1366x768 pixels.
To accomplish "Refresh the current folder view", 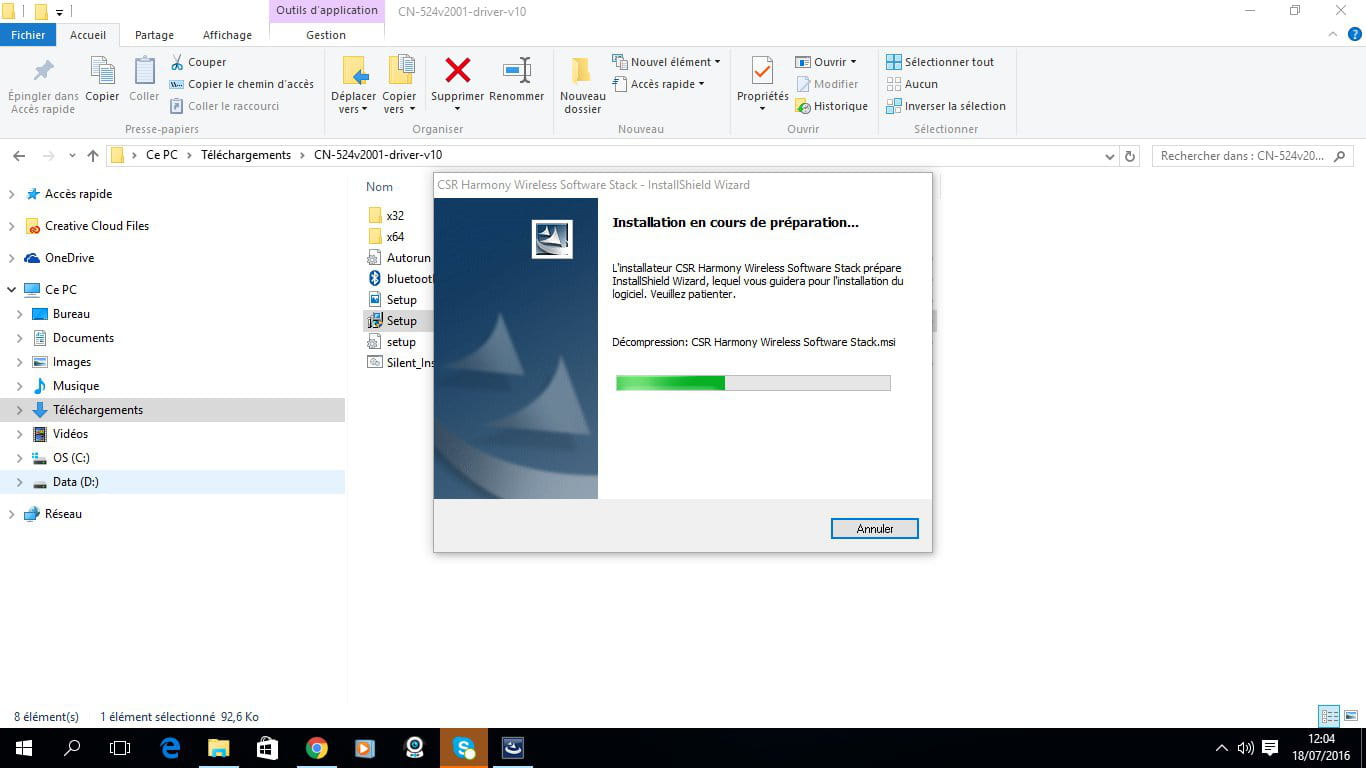I will tap(1130, 156).
